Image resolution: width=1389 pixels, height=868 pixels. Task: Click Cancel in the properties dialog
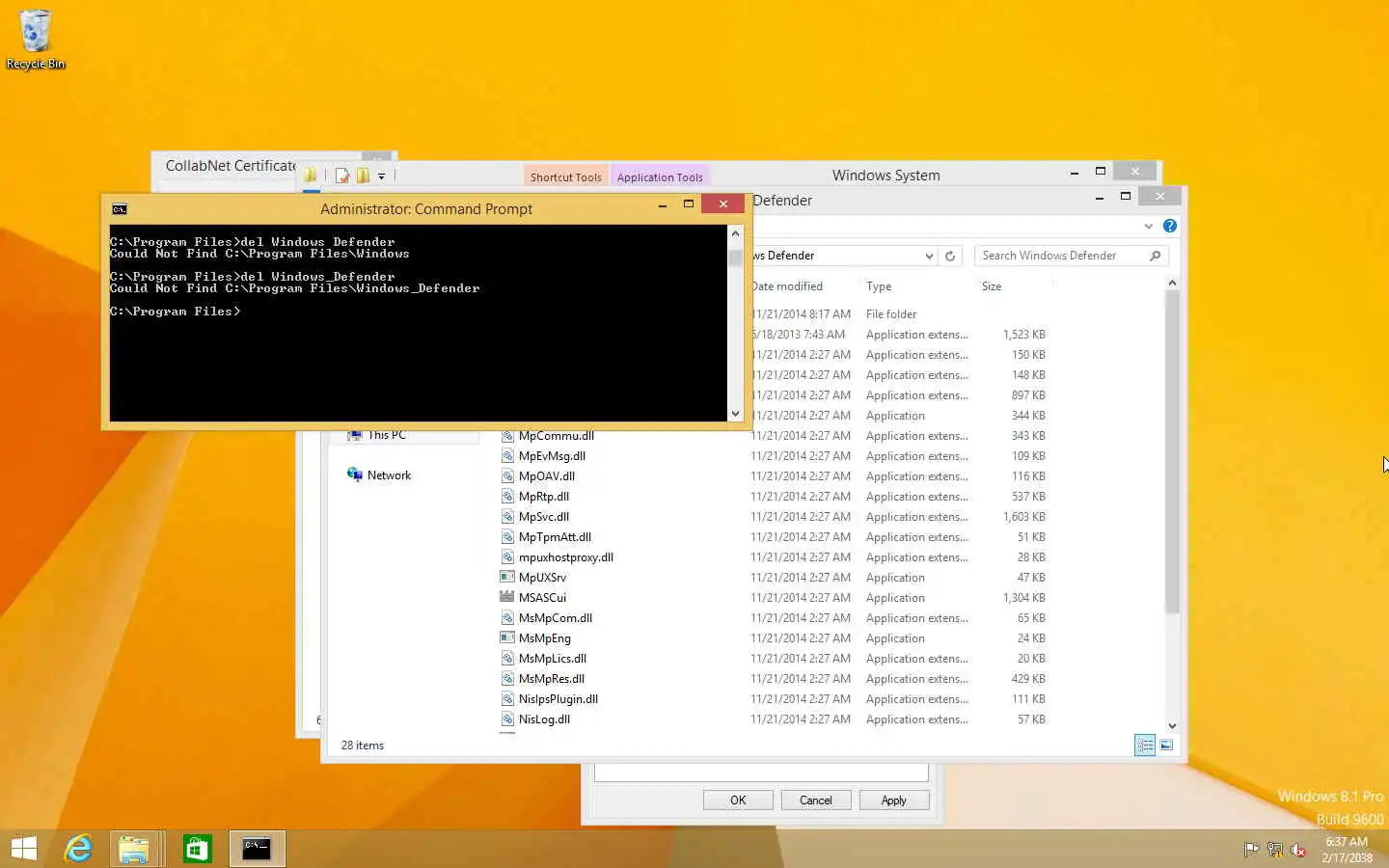(x=815, y=800)
